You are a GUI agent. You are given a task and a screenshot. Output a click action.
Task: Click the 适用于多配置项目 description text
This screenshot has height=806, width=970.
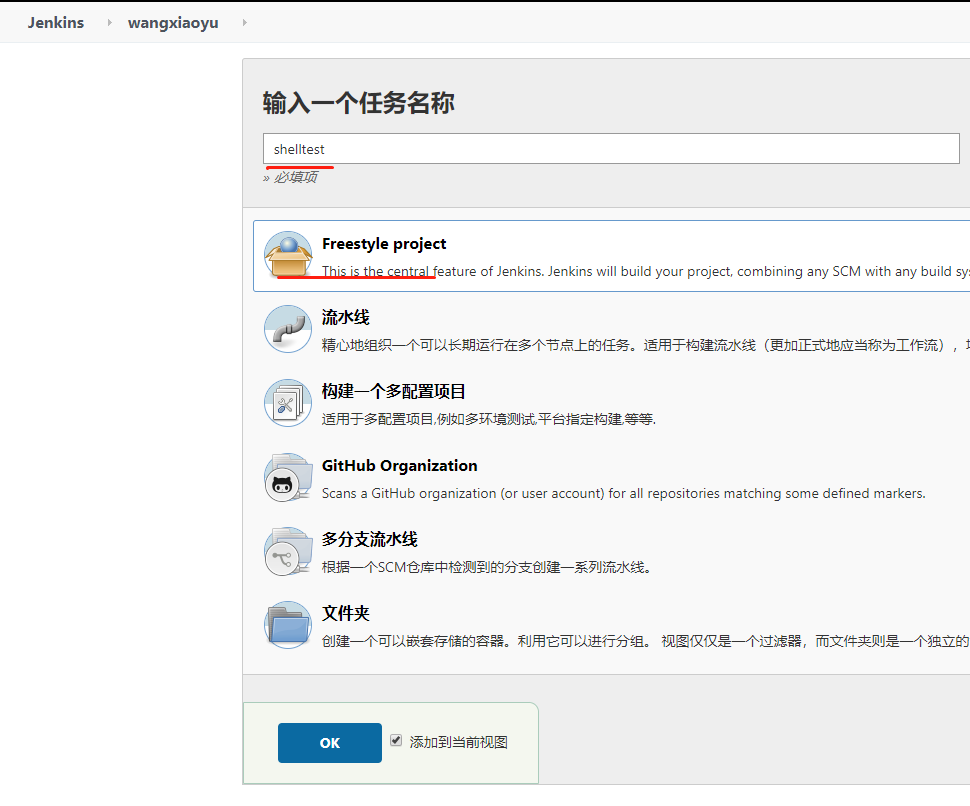[x=489, y=419]
